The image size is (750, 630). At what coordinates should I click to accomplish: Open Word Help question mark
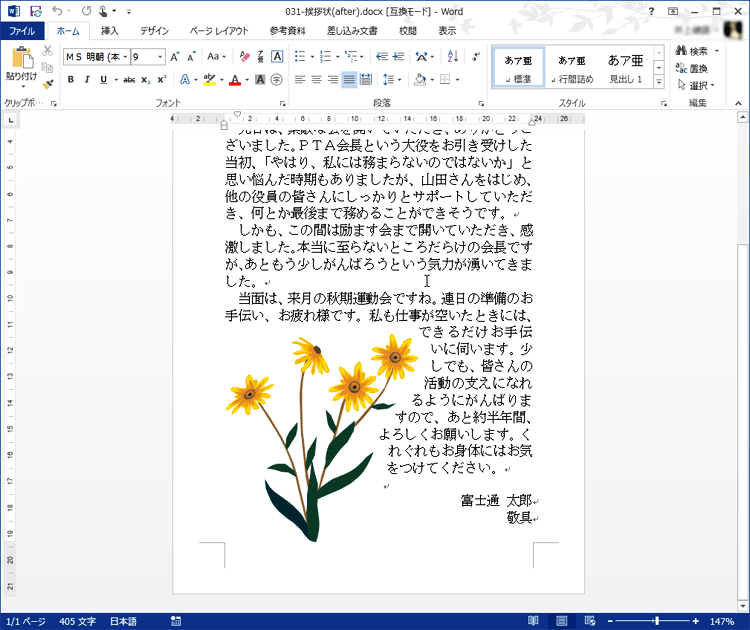point(651,11)
